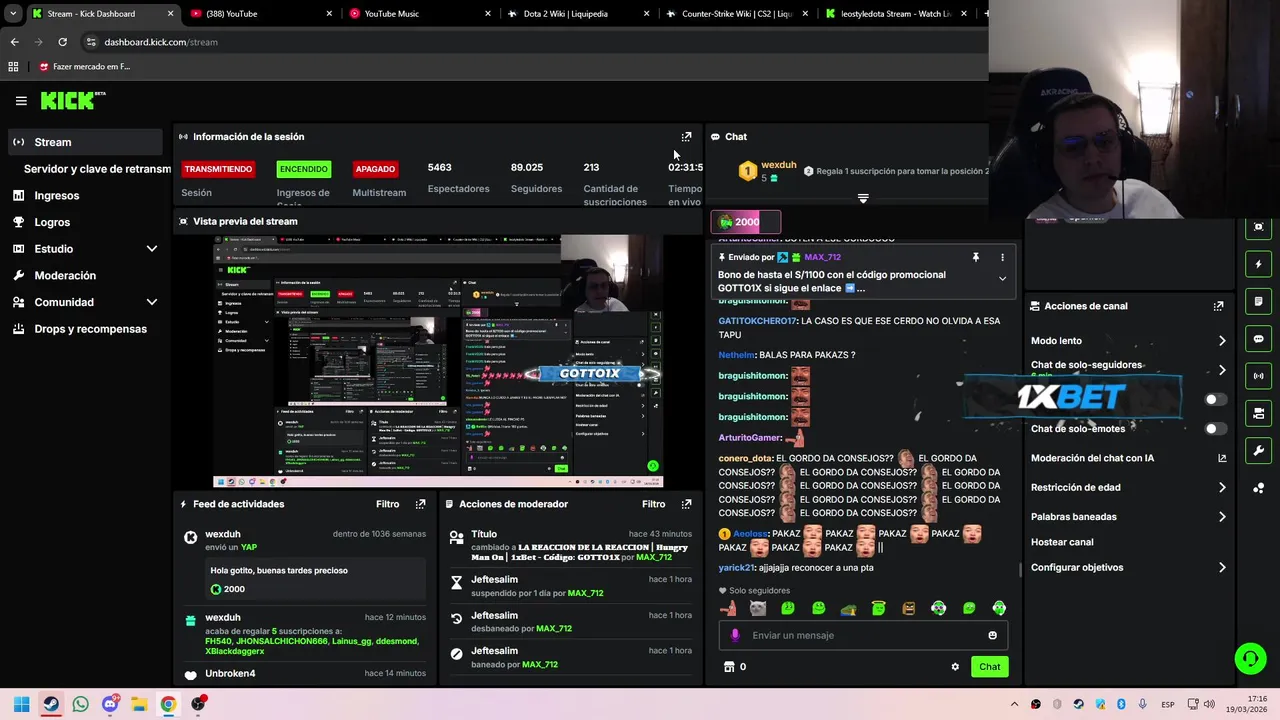
Task: Open wexduh in chat leaderboard
Action: coord(779,165)
